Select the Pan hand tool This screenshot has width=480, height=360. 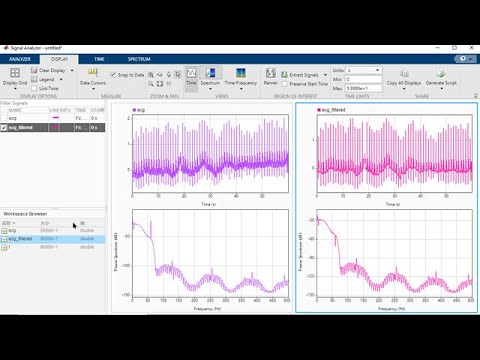[169, 84]
